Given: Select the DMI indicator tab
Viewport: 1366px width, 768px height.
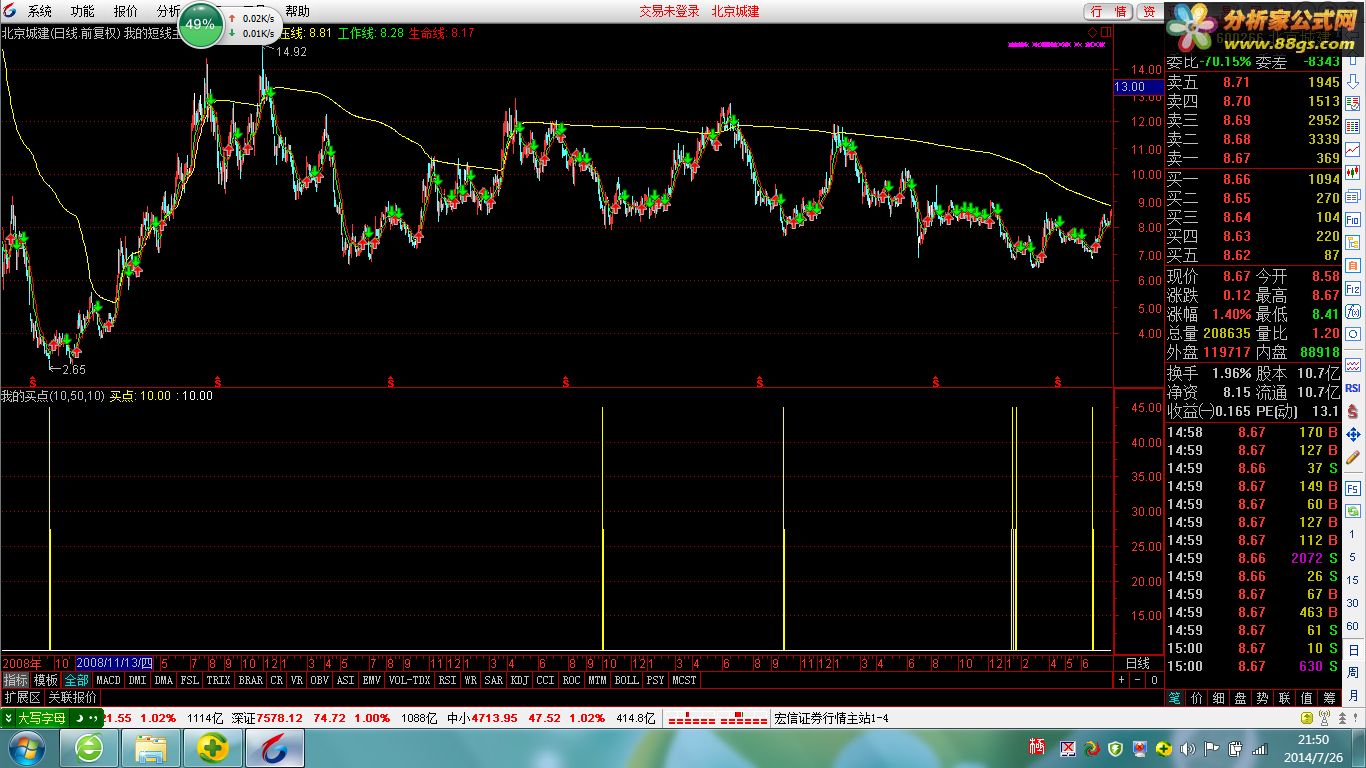Looking at the screenshot, I should coord(137,680).
